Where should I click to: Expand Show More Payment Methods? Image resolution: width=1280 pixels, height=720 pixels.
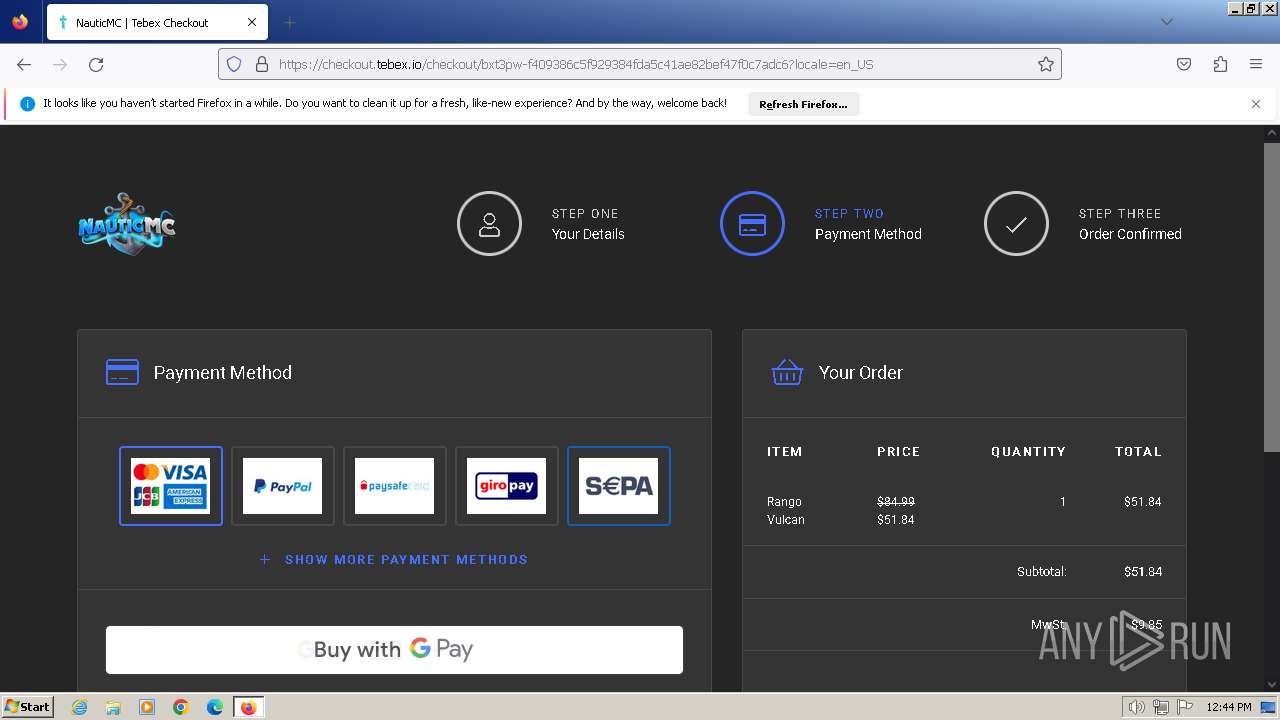click(394, 559)
